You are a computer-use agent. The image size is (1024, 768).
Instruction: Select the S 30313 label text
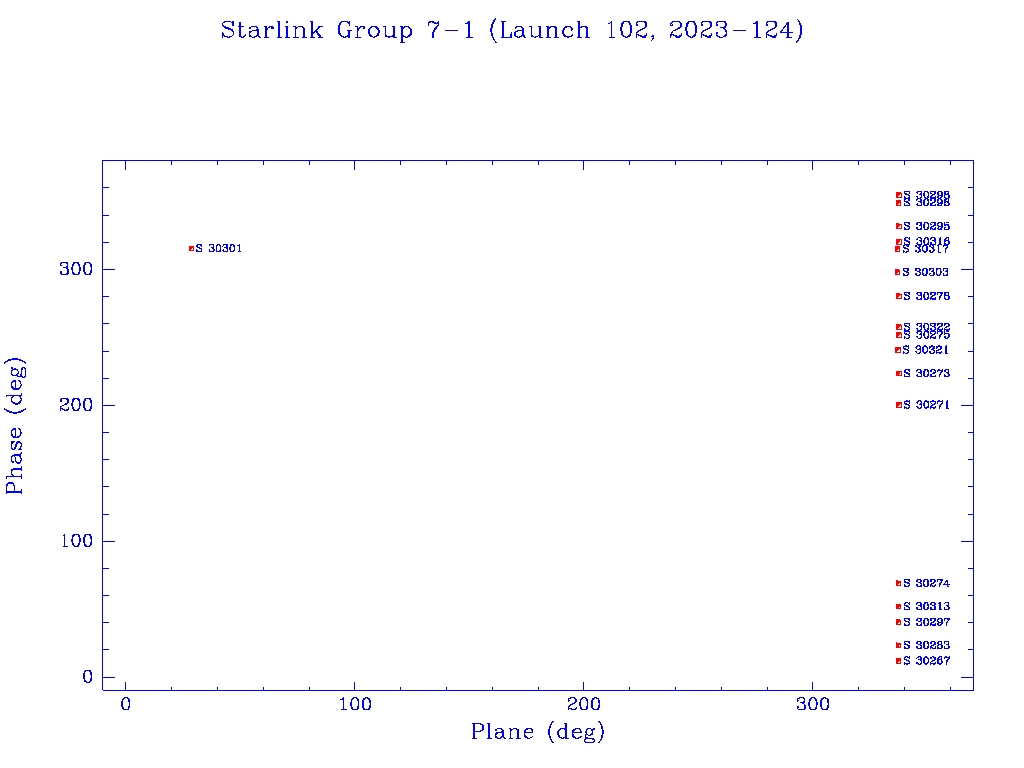click(x=927, y=607)
